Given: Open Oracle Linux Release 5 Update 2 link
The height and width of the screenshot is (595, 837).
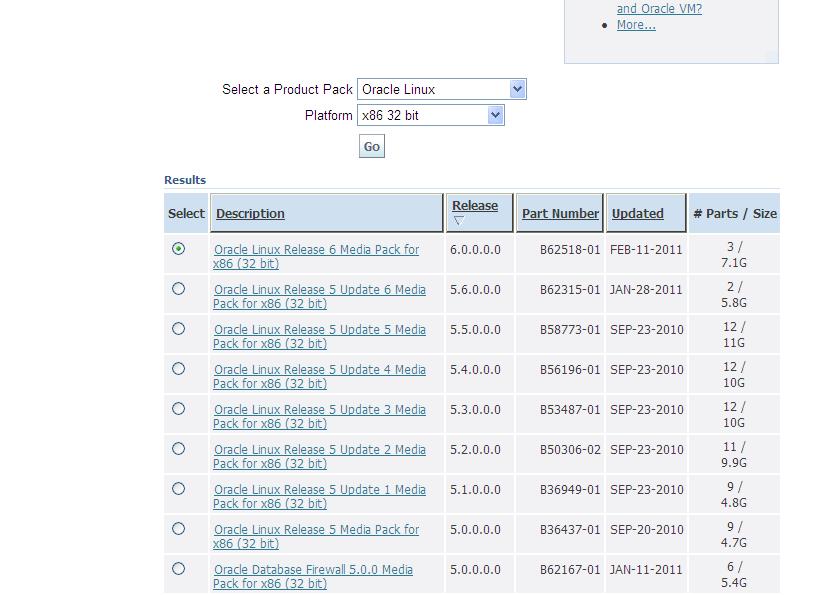Looking at the screenshot, I should click(x=319, y=456).
